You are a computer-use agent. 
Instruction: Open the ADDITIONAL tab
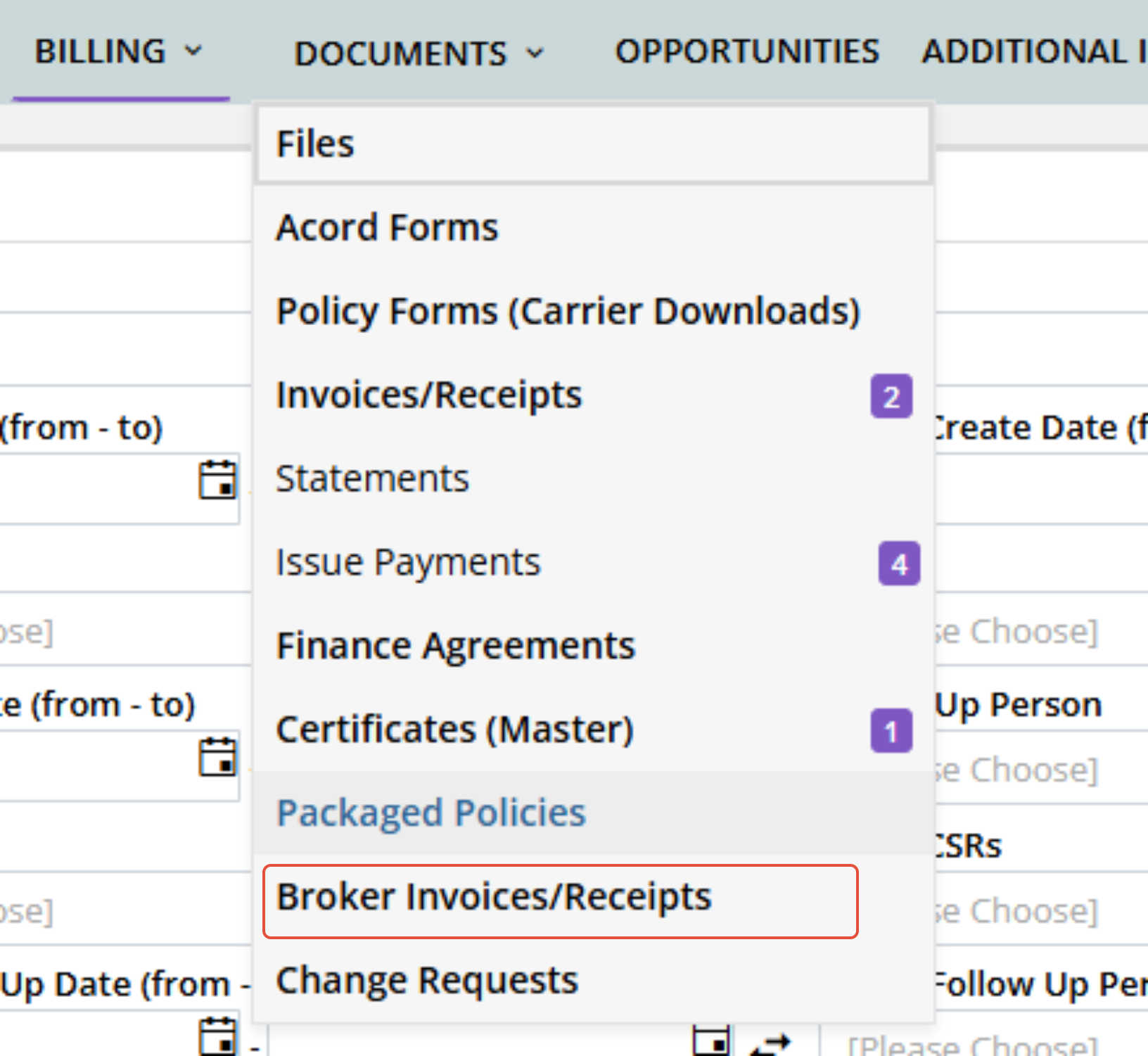tap(1034, 51)
